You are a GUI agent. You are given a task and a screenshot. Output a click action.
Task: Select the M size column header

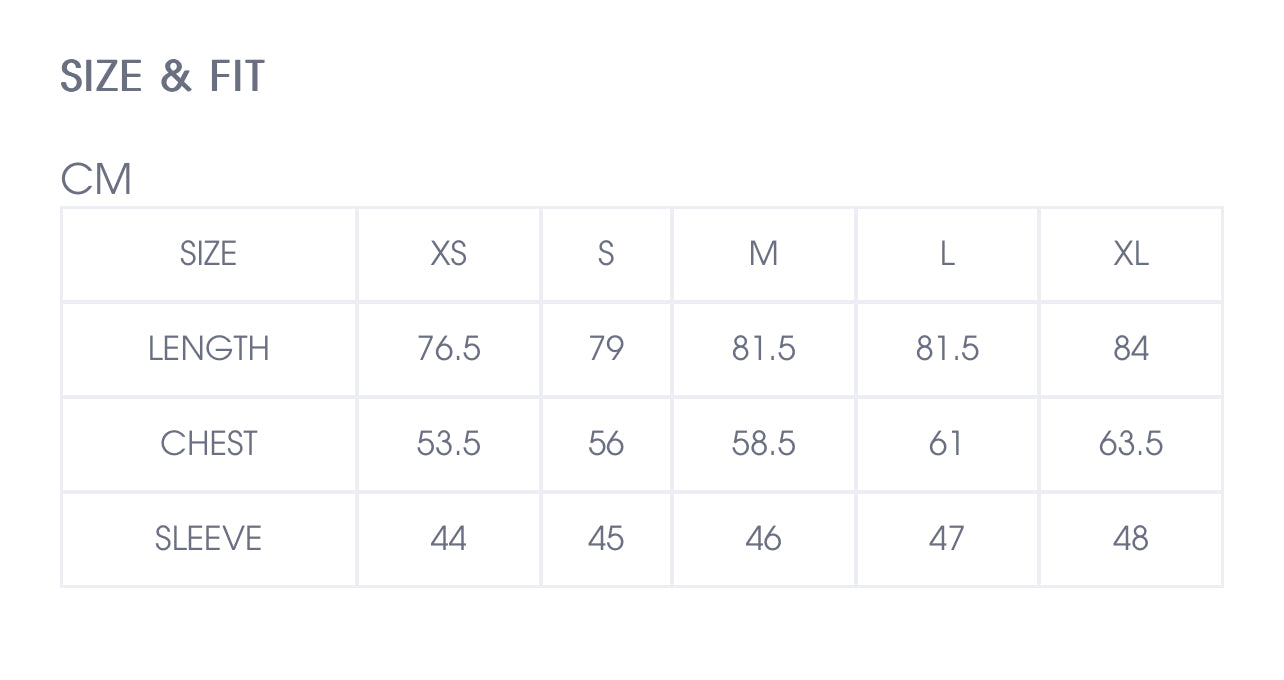[x=763, y=254]
